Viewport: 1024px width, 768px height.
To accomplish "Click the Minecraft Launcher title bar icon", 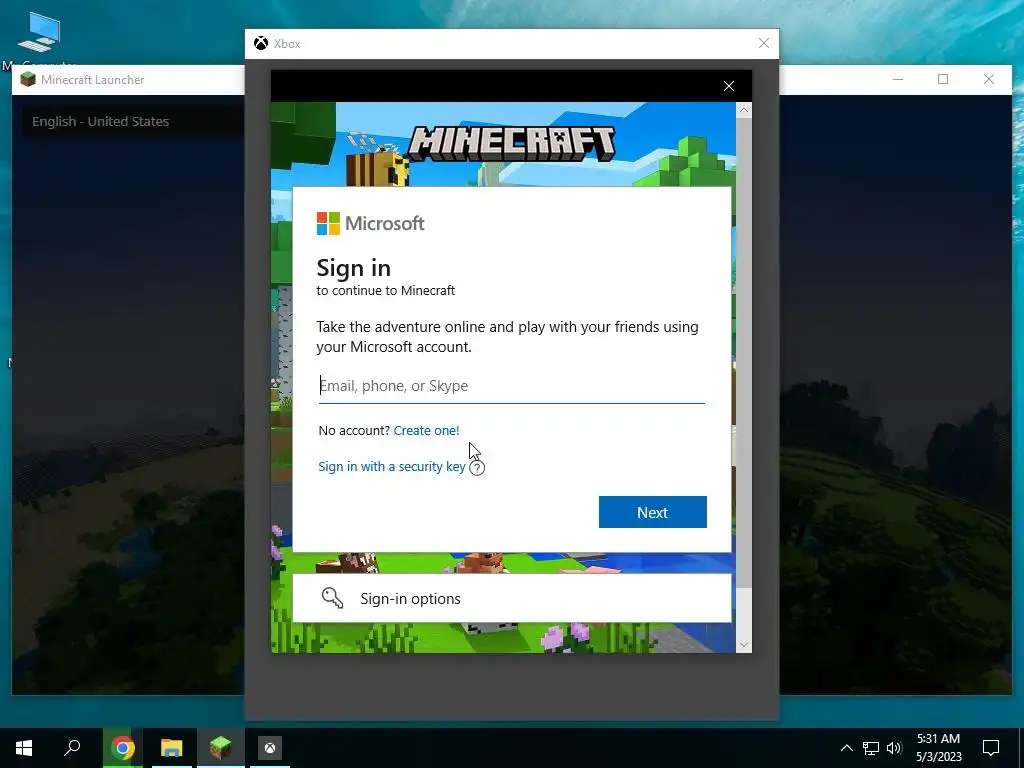I will [27, 80].
